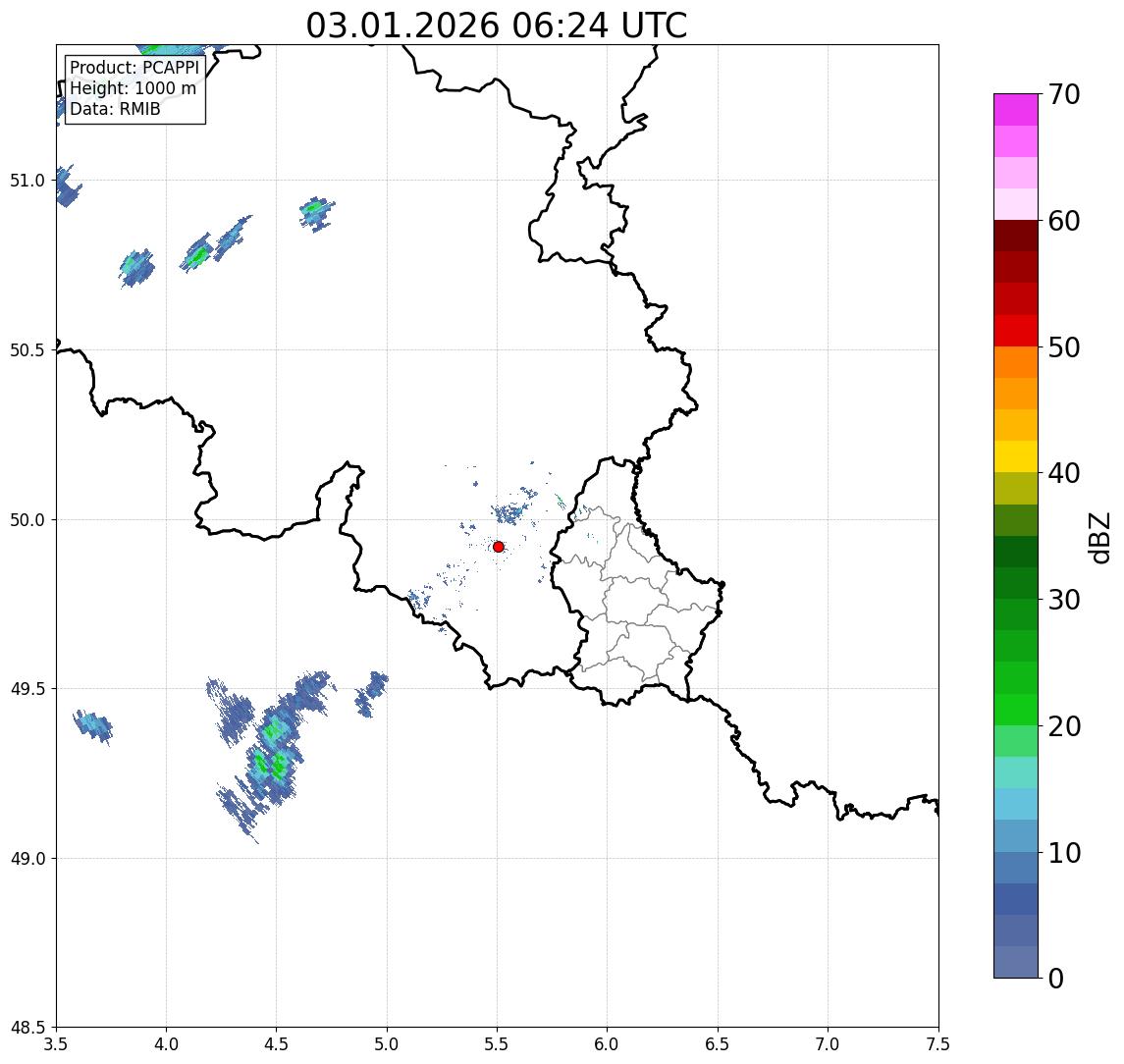The height and width of the screenshot is (1064, 1124).
Task: Click latitude axis label 50.0
Action: click(27, 520)
